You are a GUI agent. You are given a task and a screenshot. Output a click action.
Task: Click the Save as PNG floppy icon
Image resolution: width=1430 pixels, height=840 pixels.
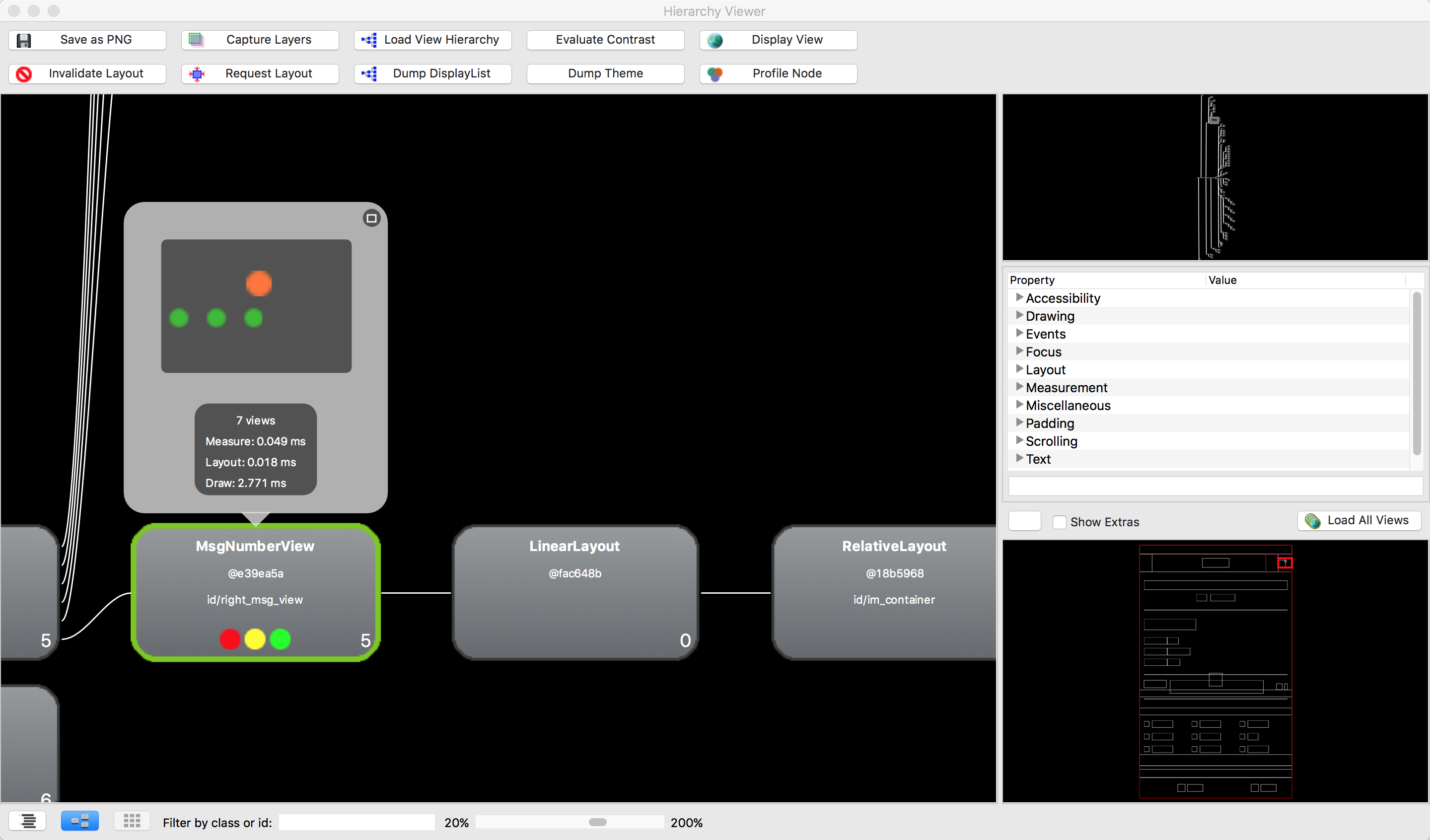[24, 40]
